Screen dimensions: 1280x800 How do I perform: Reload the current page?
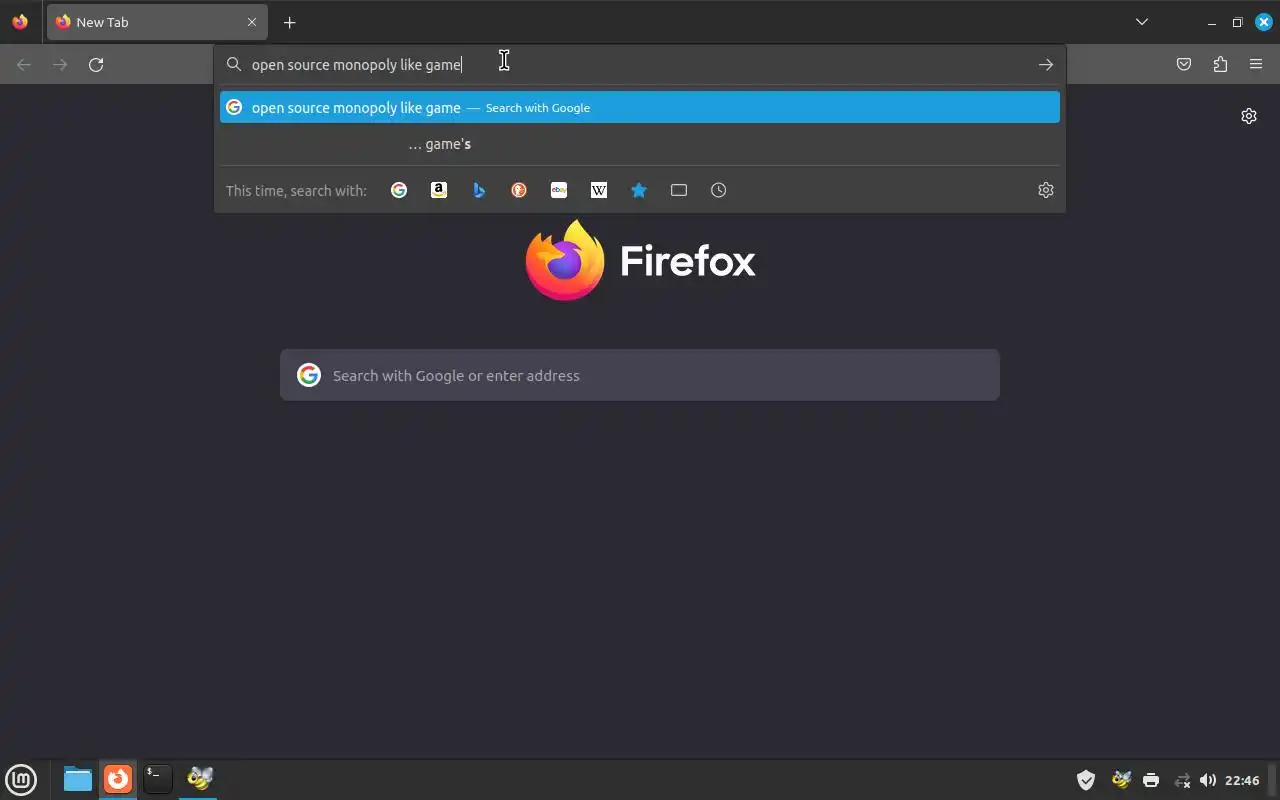(96, 64)
